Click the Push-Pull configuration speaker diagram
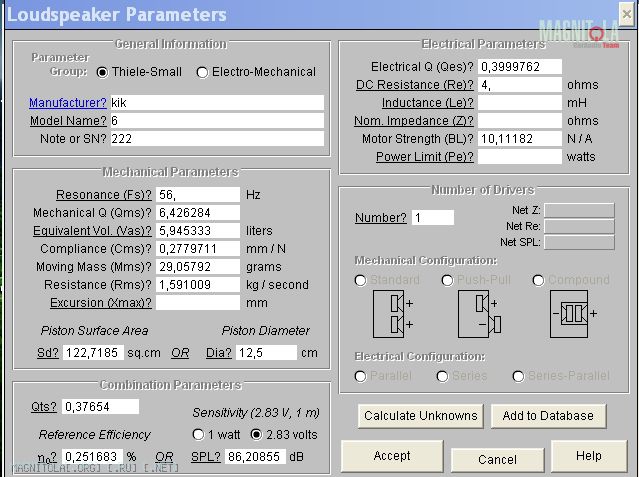639x477 pixels. tap(478, 313)
